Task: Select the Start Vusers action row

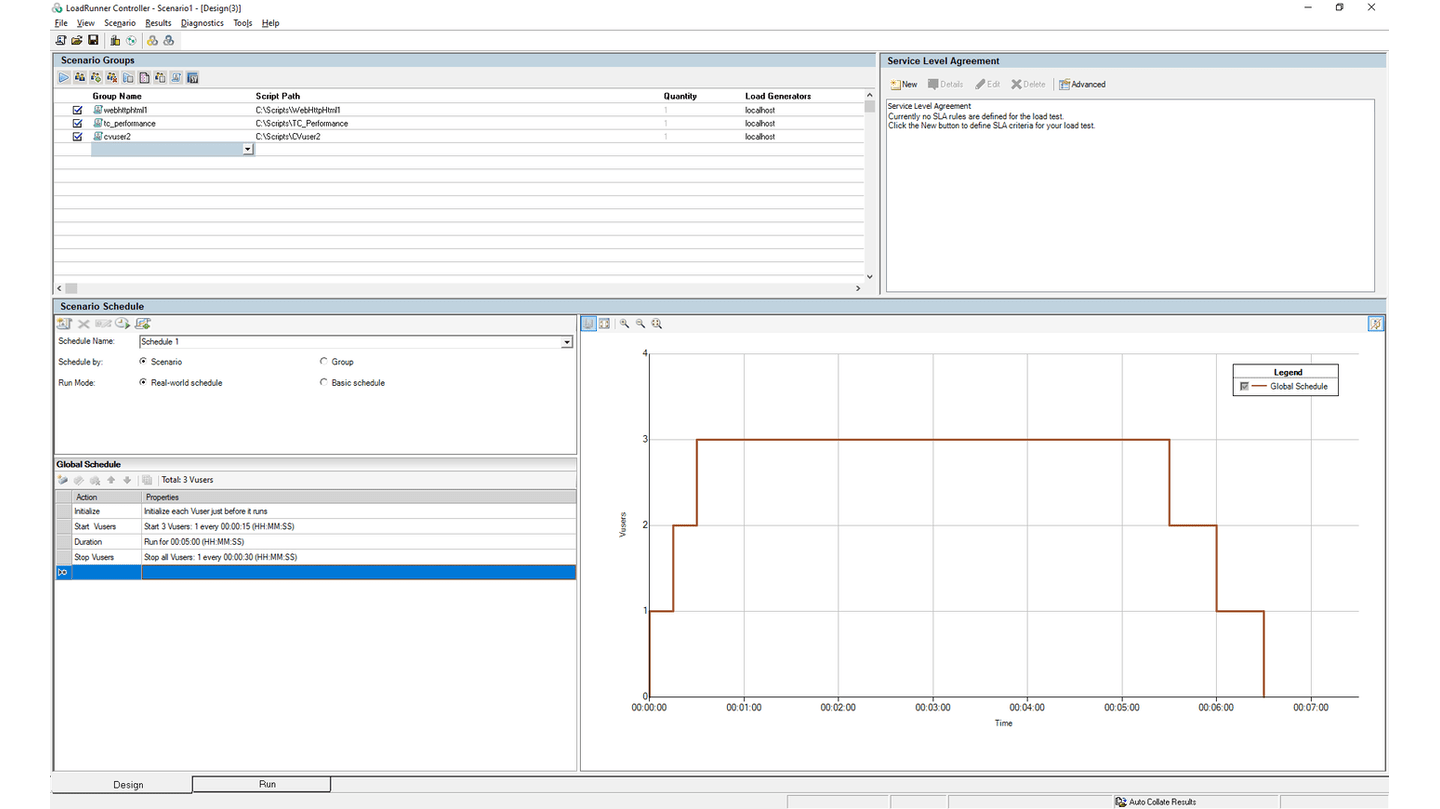Action: (315, 526)
